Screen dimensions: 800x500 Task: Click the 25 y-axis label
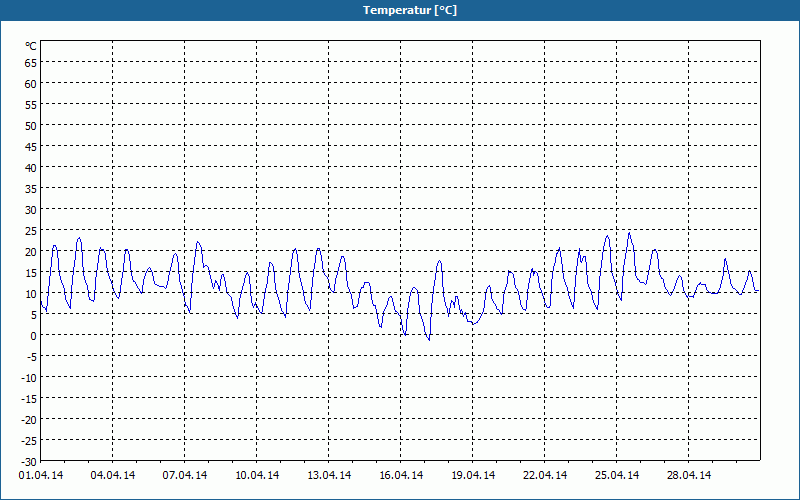point(31,231)
